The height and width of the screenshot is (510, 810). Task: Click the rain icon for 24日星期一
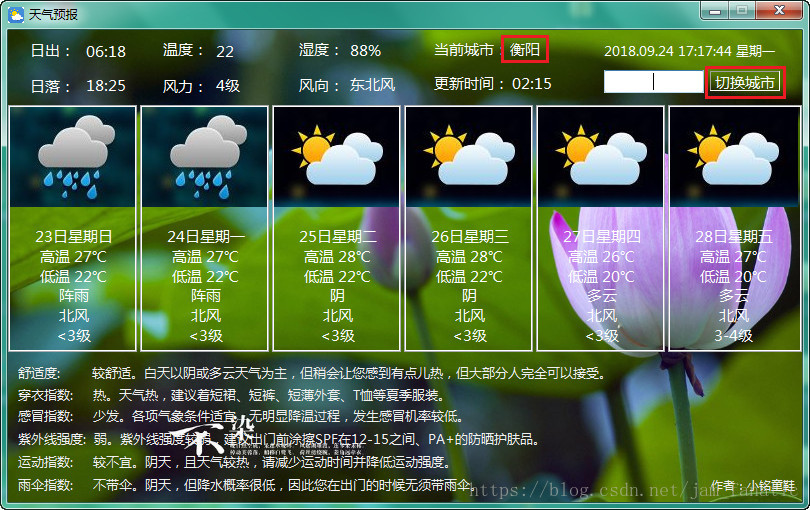click(209, 157)
